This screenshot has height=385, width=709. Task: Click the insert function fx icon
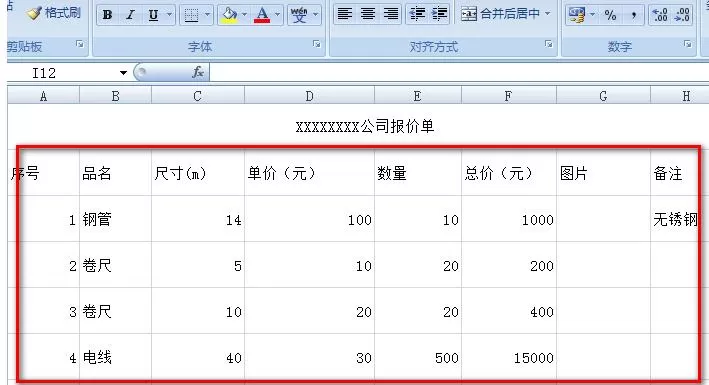(198, 72)
